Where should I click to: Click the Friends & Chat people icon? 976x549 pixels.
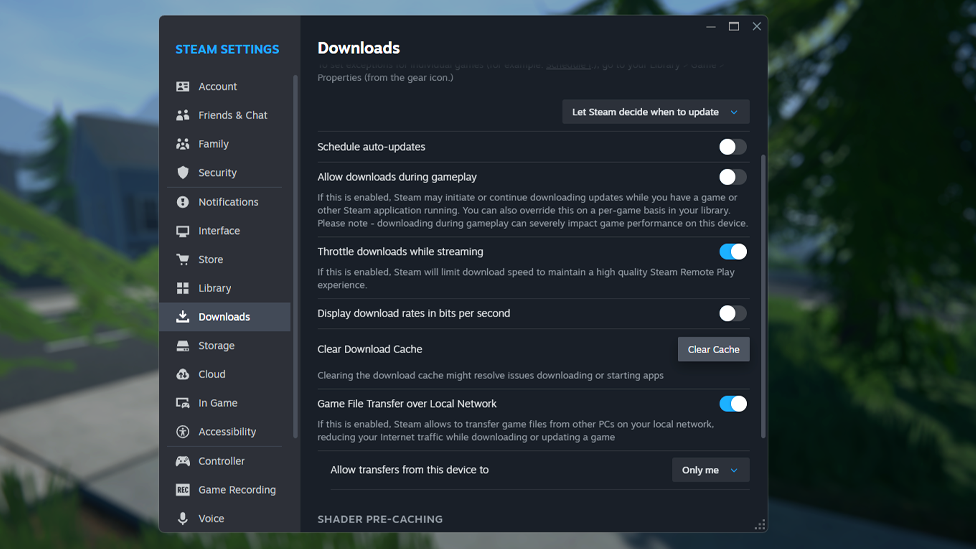pos(182,115)
